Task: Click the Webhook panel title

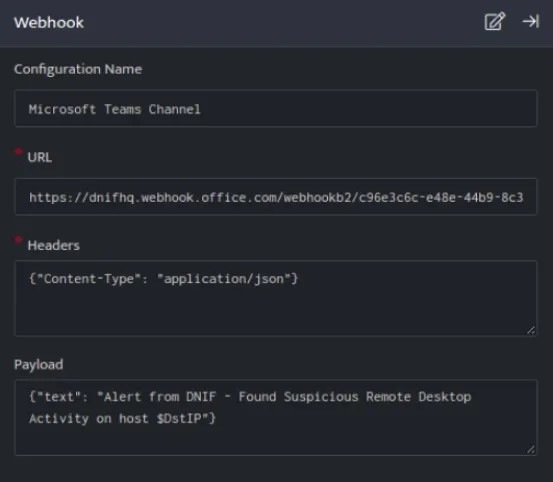Action: point(49,23)
